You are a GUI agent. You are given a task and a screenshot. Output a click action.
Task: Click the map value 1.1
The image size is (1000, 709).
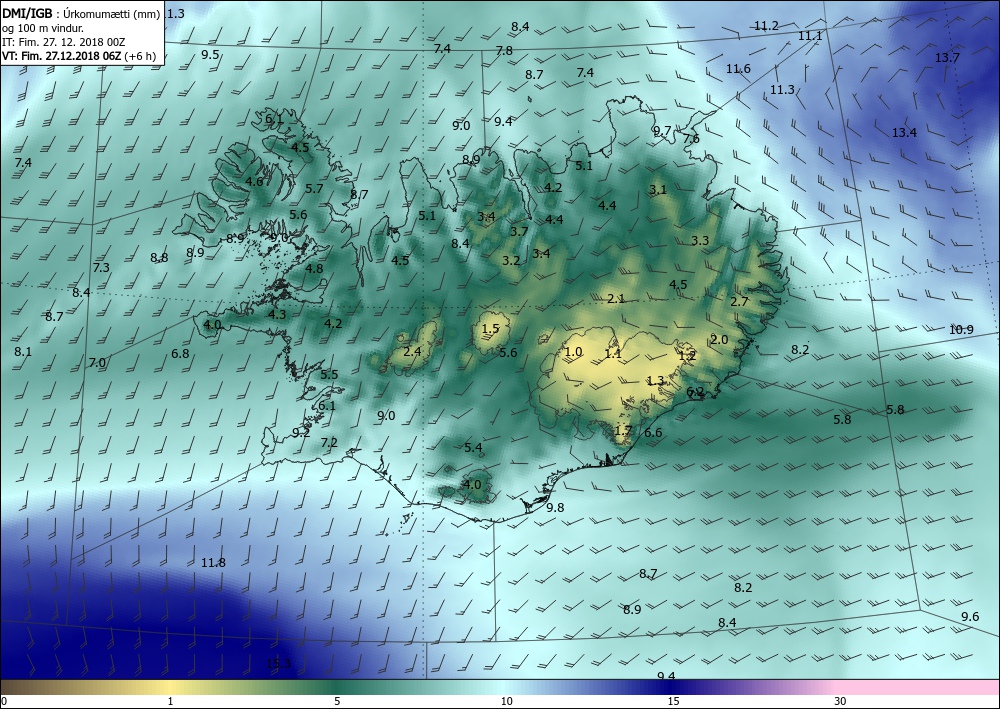point(613,354)
